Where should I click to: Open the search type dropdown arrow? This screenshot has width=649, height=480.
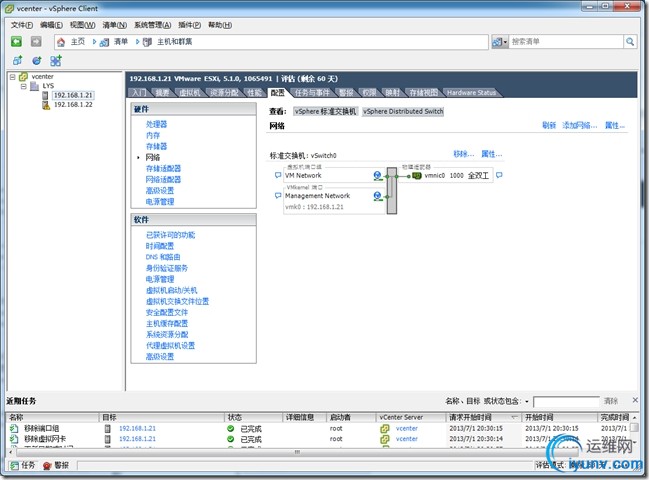505,42
